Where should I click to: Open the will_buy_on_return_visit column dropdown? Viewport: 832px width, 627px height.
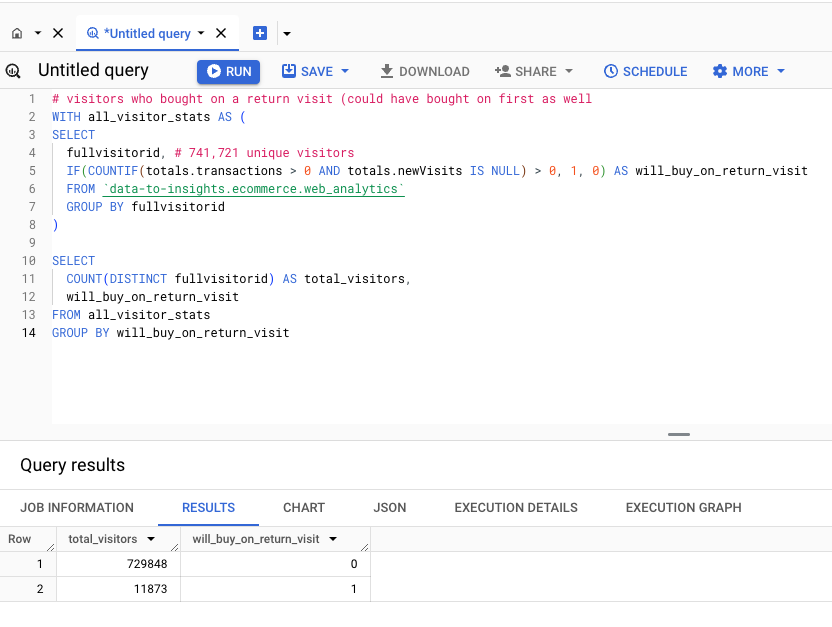[335, 538]
